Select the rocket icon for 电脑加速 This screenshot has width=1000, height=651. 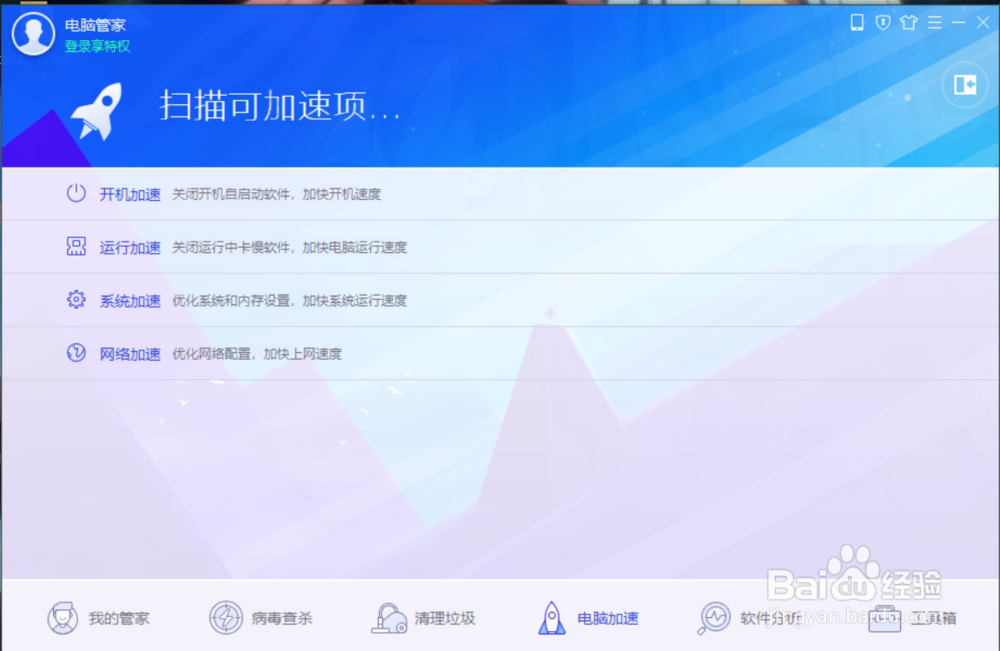[x=551, y=616]
